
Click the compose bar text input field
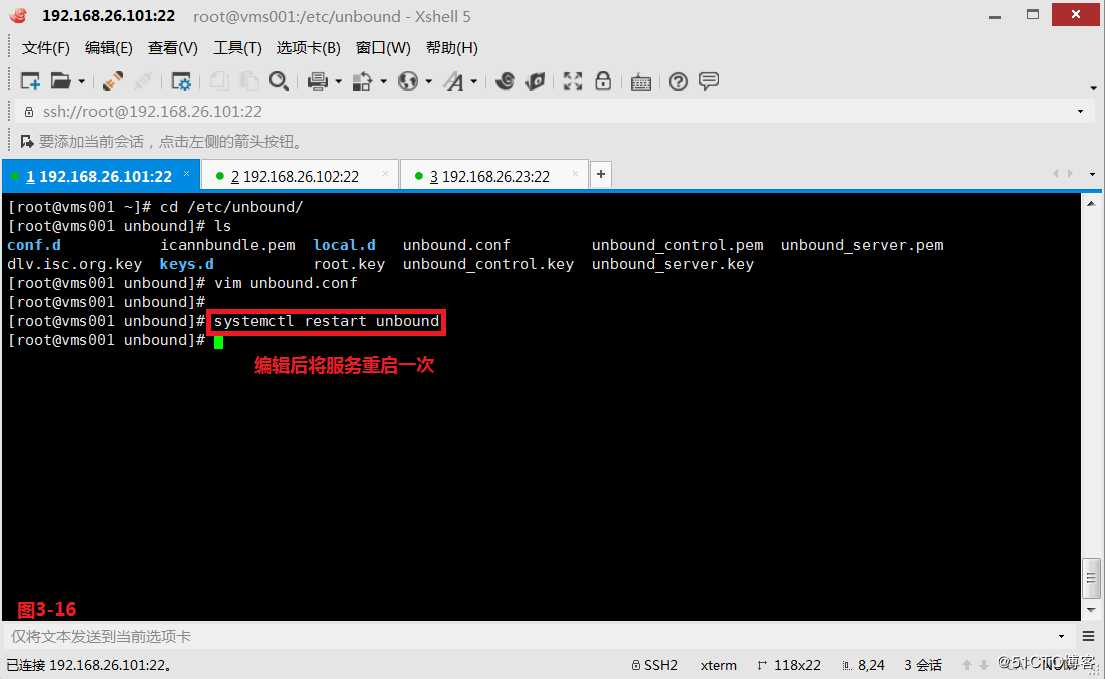529,637
